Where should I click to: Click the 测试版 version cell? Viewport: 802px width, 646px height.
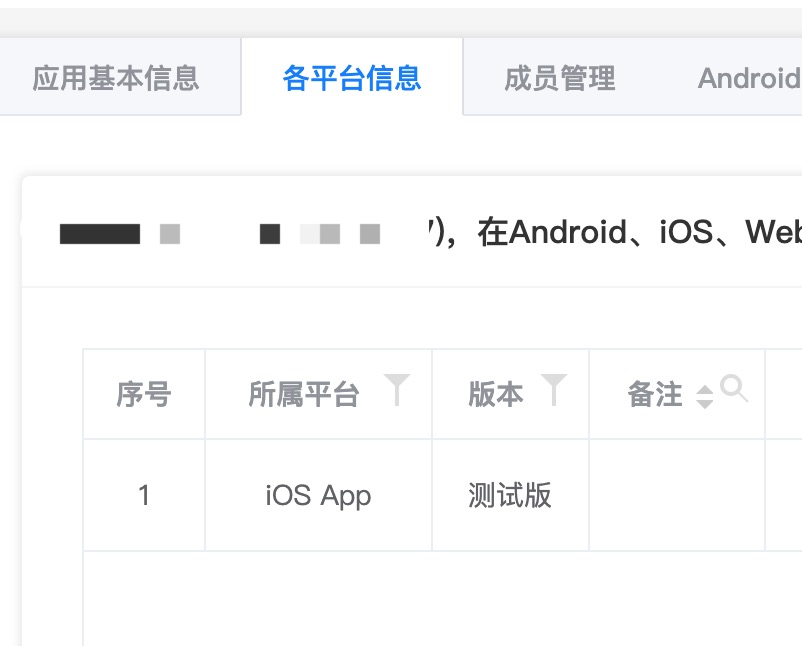[510, 495]
